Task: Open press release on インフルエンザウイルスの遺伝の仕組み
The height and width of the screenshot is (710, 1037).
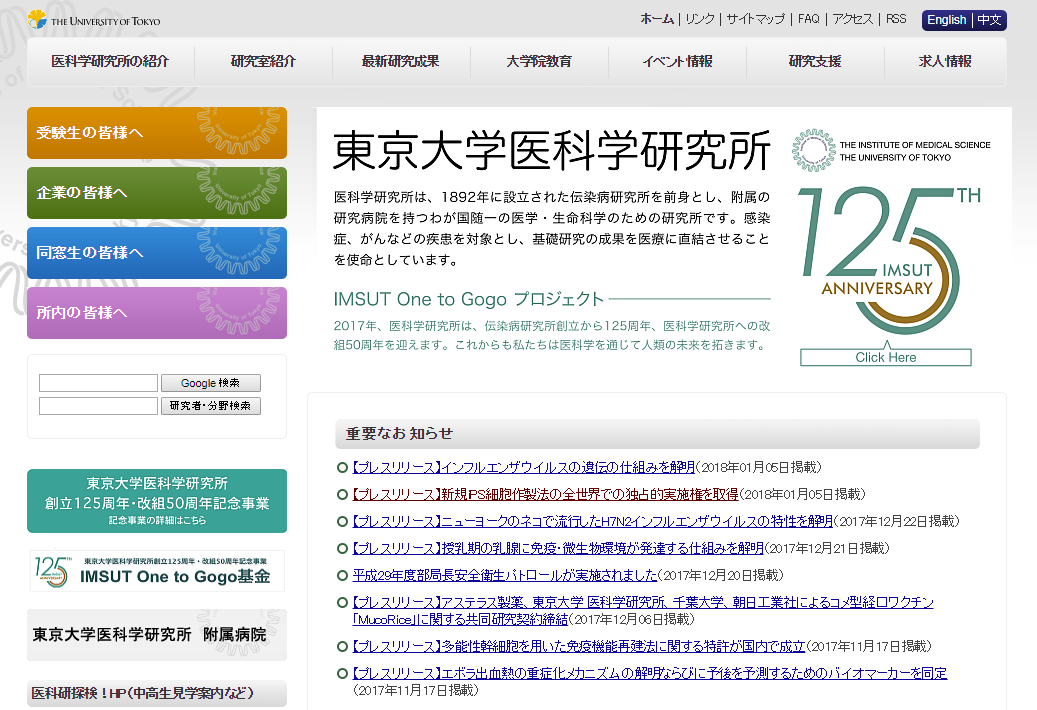Action: click(x=523, y=467)
